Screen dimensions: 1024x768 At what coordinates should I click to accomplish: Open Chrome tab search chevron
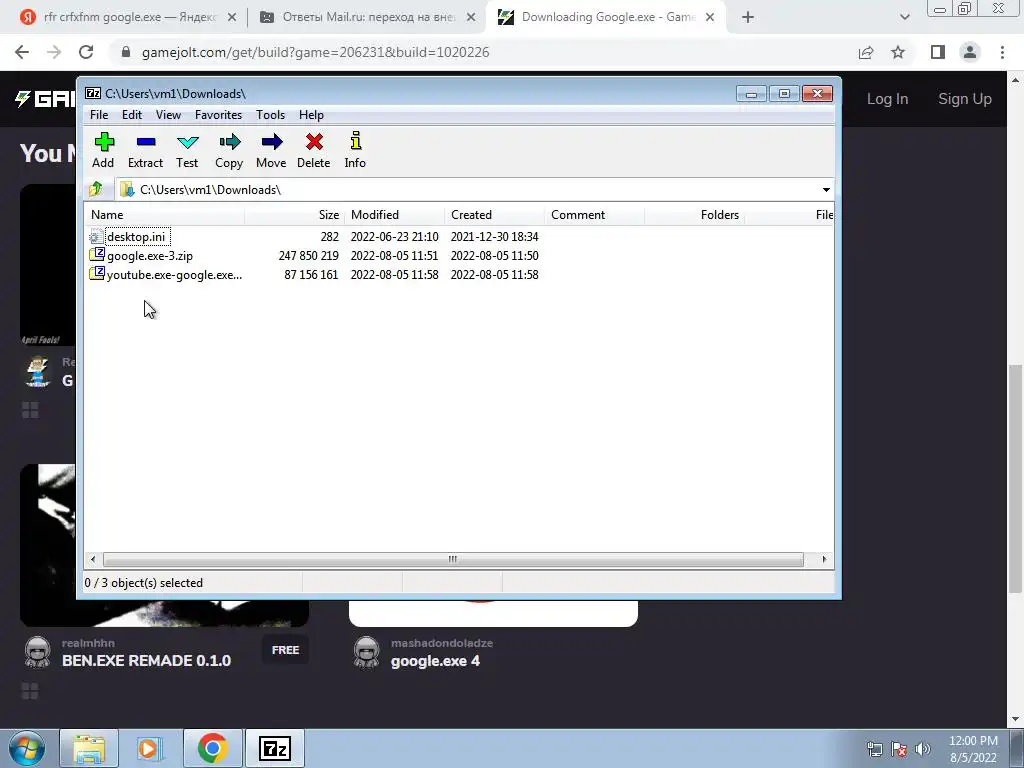(x=904, y=18)
